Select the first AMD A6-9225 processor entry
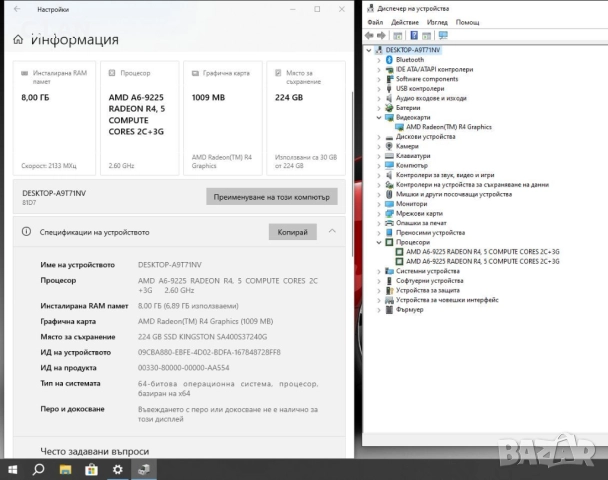This screenshot has height=480, width=608. tap(482, 252)
